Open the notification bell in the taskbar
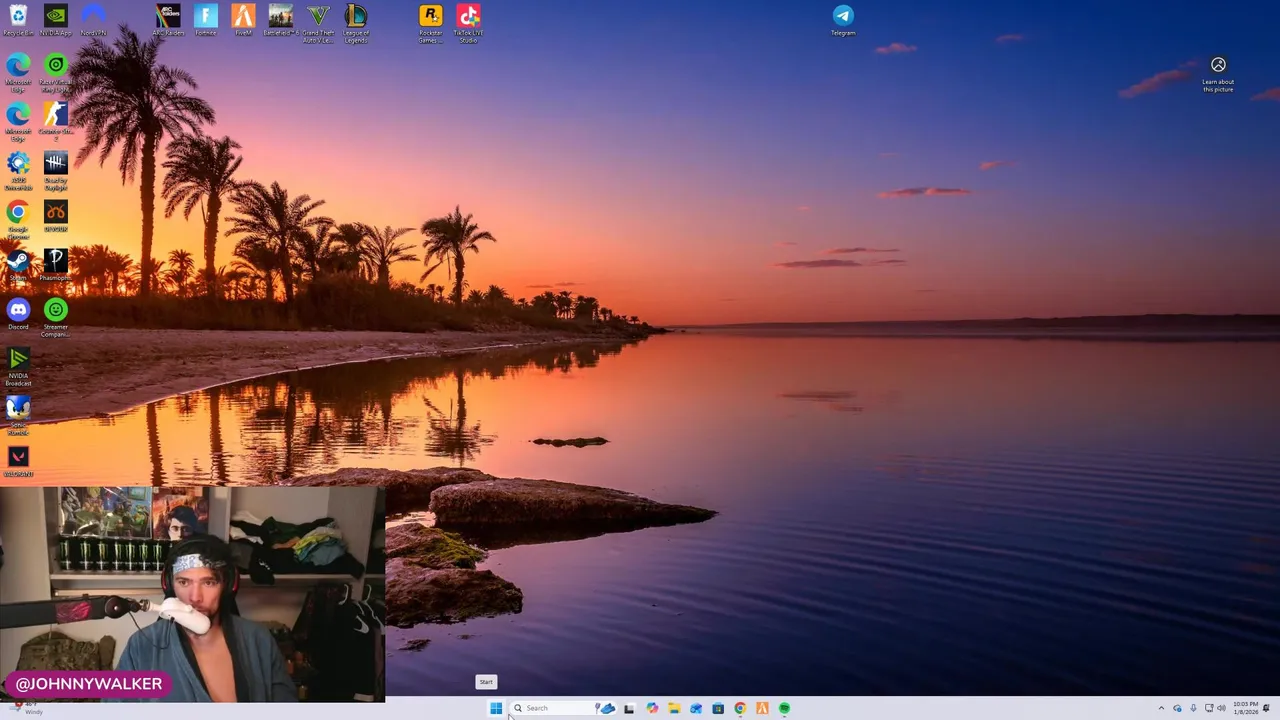This screenshot has height=720, width=1280. click(1266, 708)
